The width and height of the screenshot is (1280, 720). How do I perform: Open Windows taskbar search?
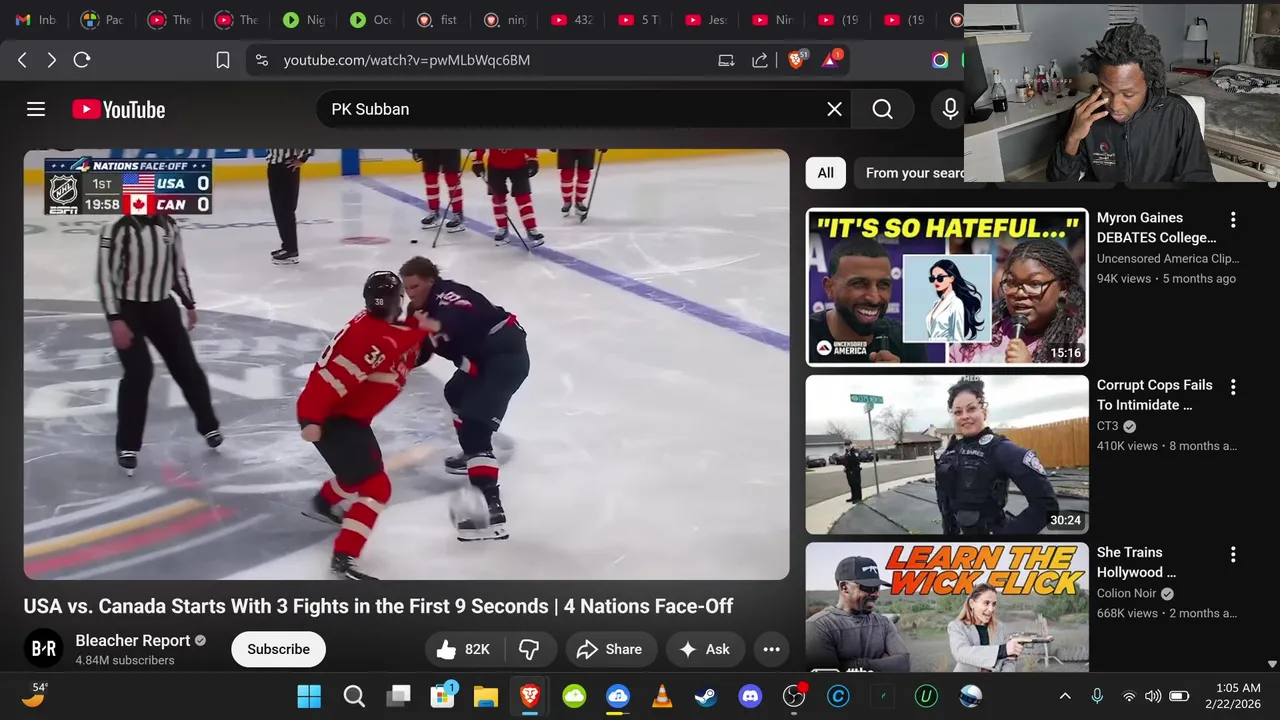click(354, 696)
